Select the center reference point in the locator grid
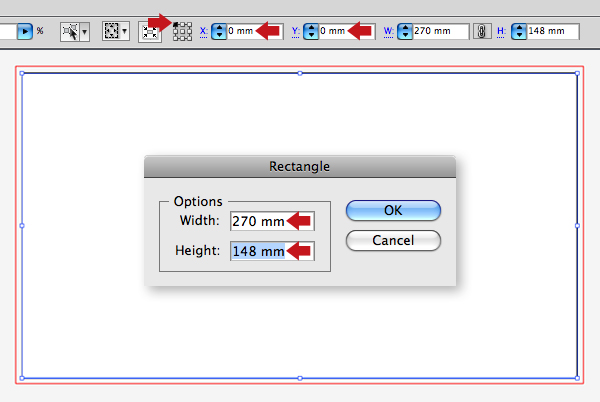 182,31
